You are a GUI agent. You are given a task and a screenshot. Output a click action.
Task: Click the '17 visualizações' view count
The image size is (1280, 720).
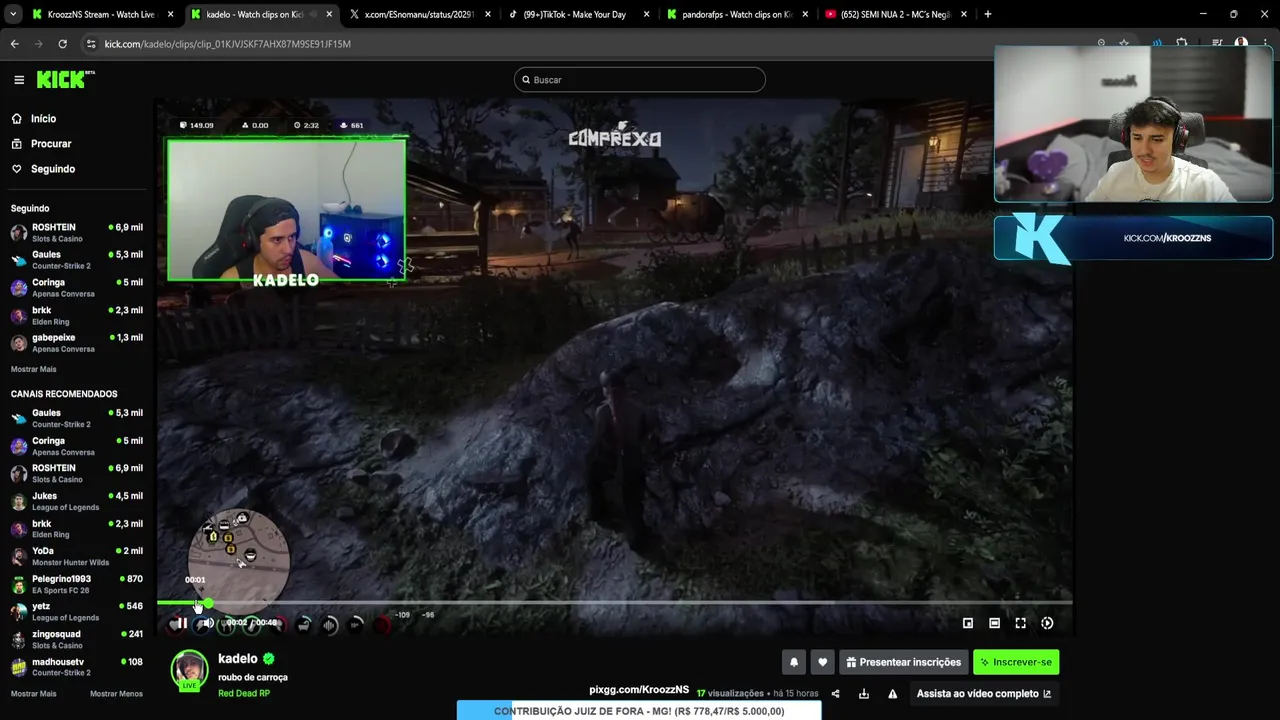[730, 693]
